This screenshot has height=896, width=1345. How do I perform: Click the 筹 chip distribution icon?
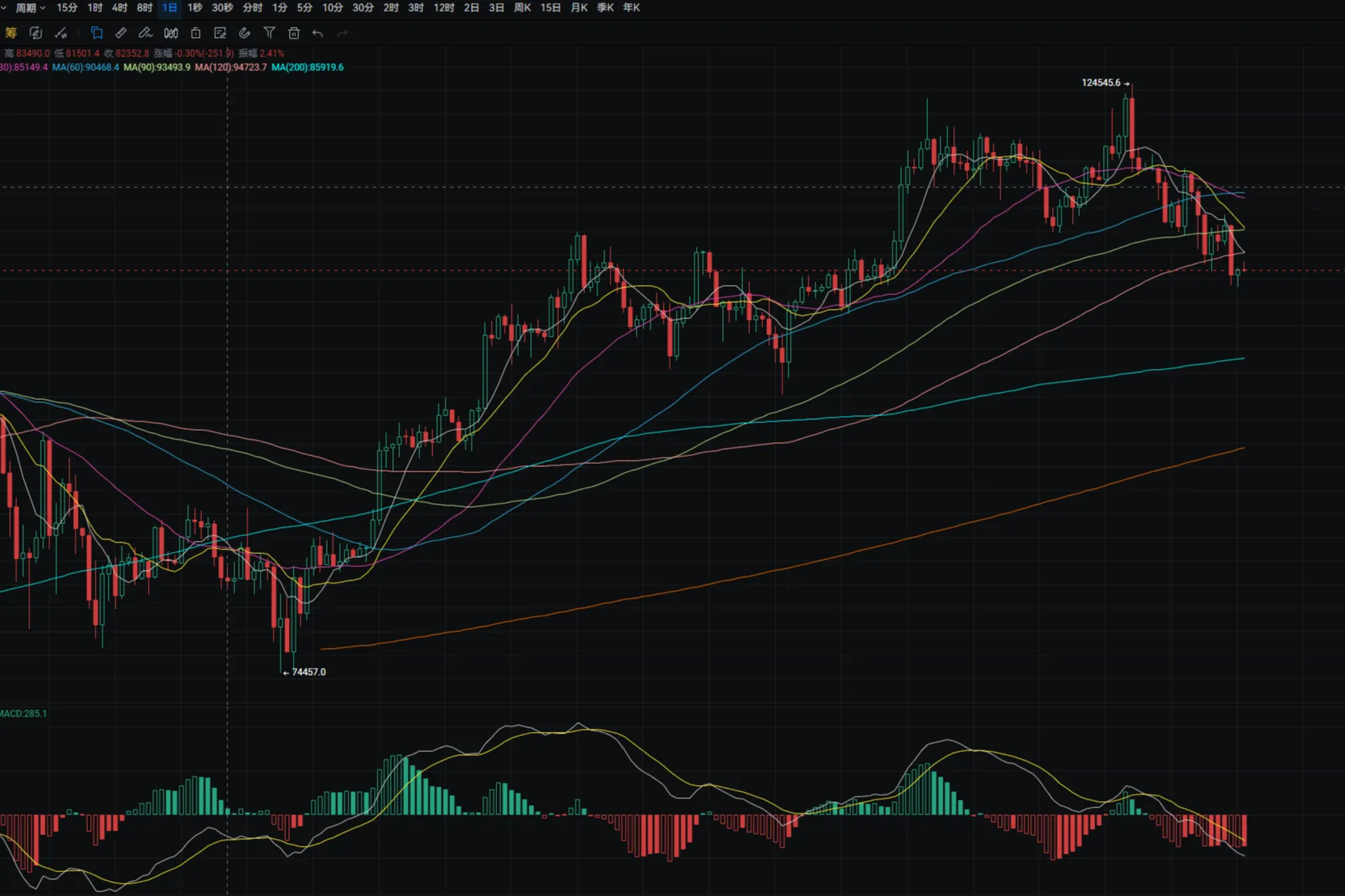(x=11, y=33)
